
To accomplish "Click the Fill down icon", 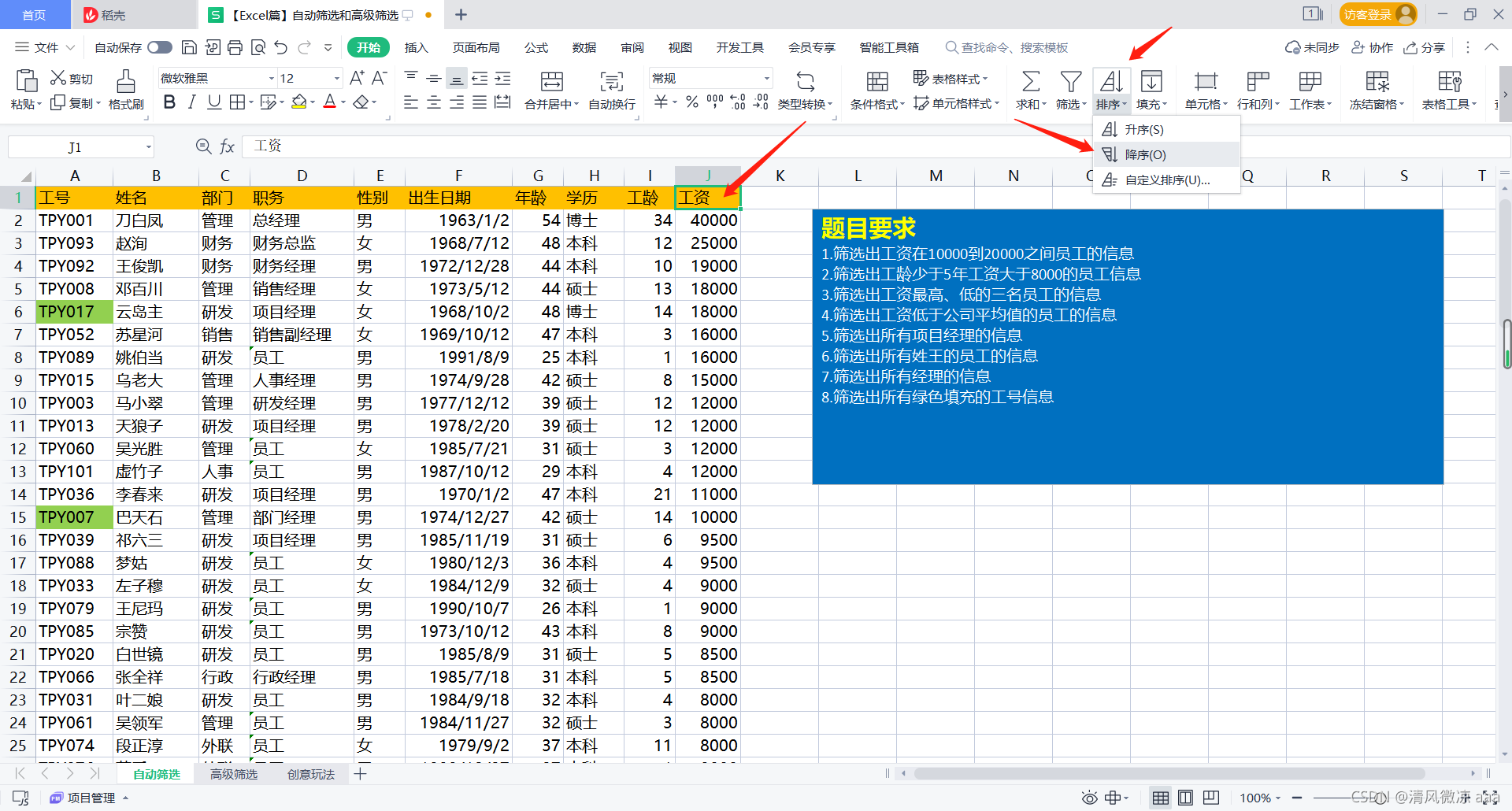I will (1151, 81).
